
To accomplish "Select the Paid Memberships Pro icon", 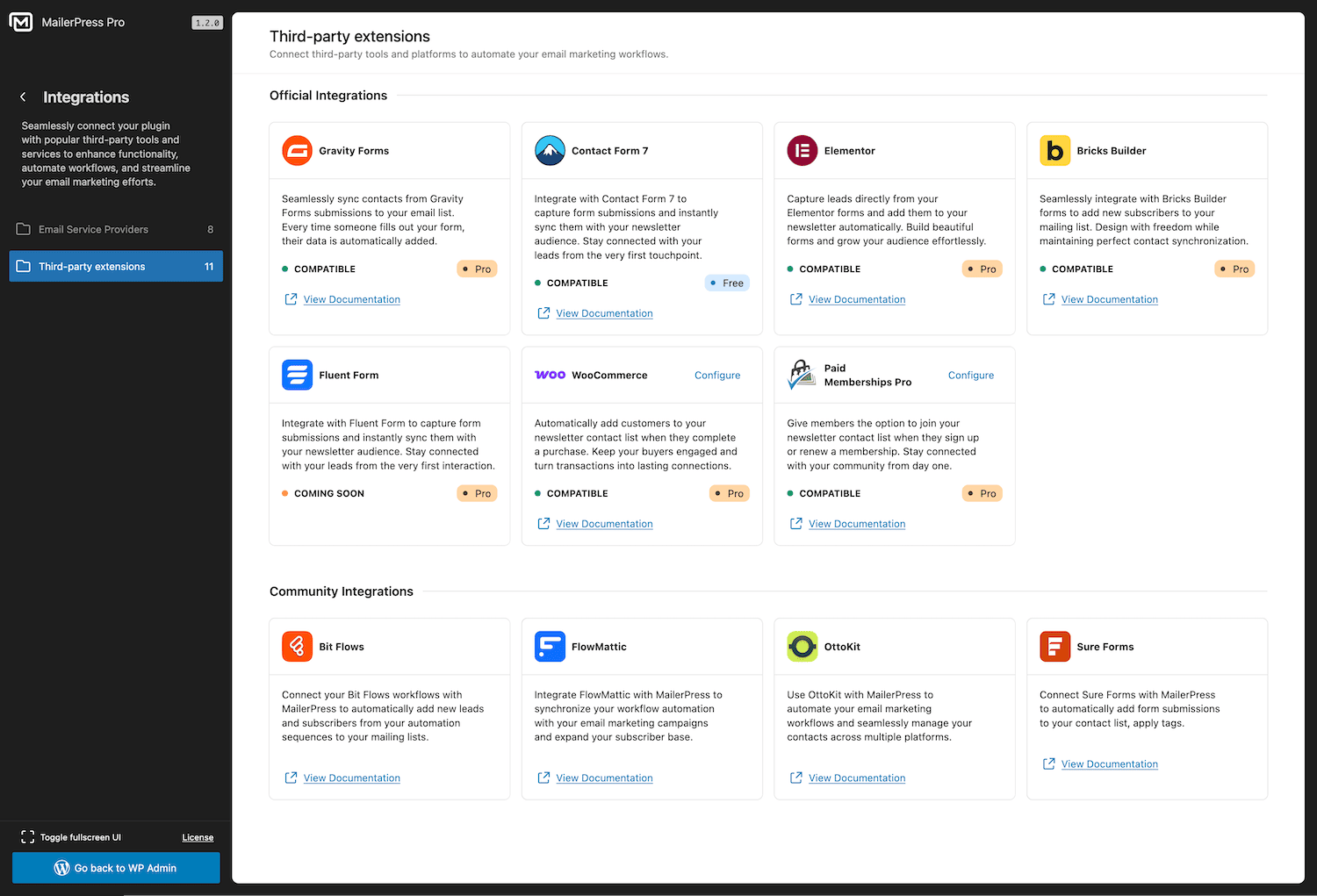I will coord(802,375).
